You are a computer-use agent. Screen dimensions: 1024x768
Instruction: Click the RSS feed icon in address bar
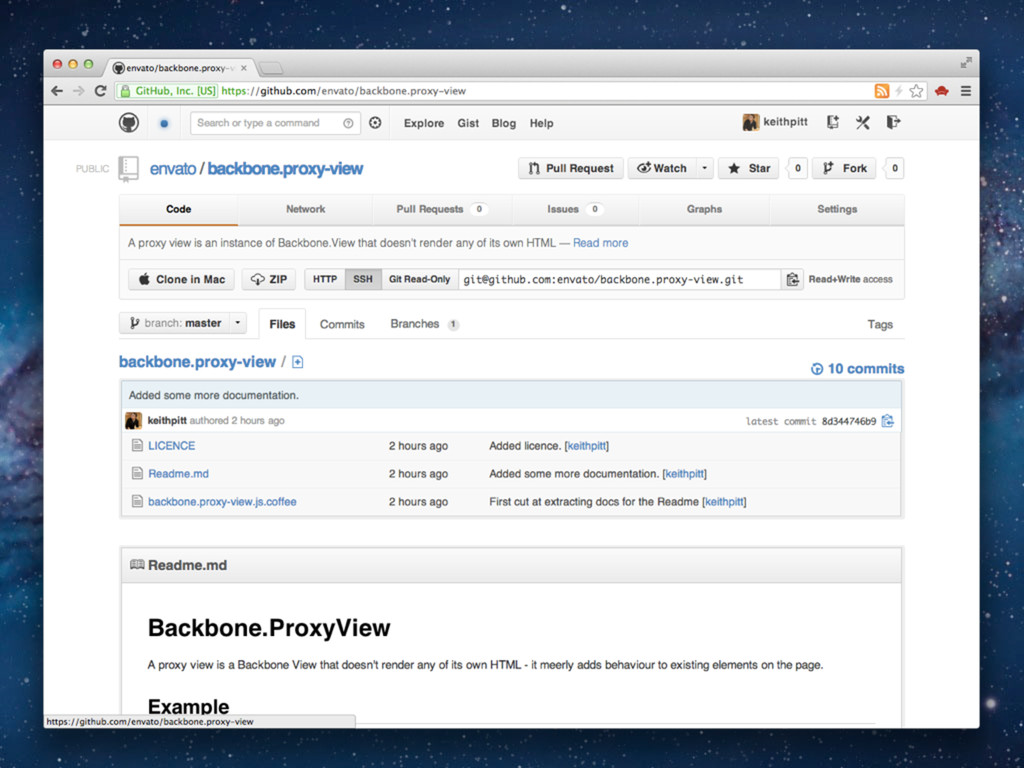pos(882,91)
